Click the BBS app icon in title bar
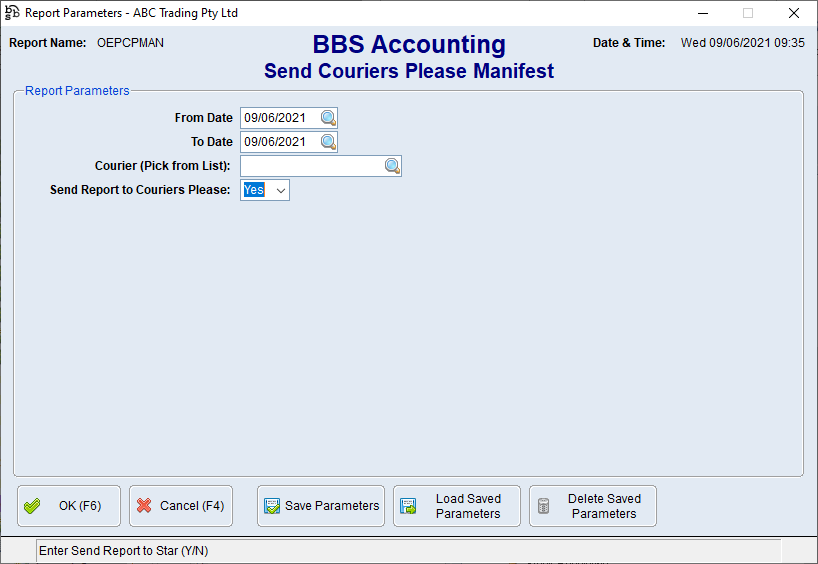This screenshot has width=818, height=564. 12,13
